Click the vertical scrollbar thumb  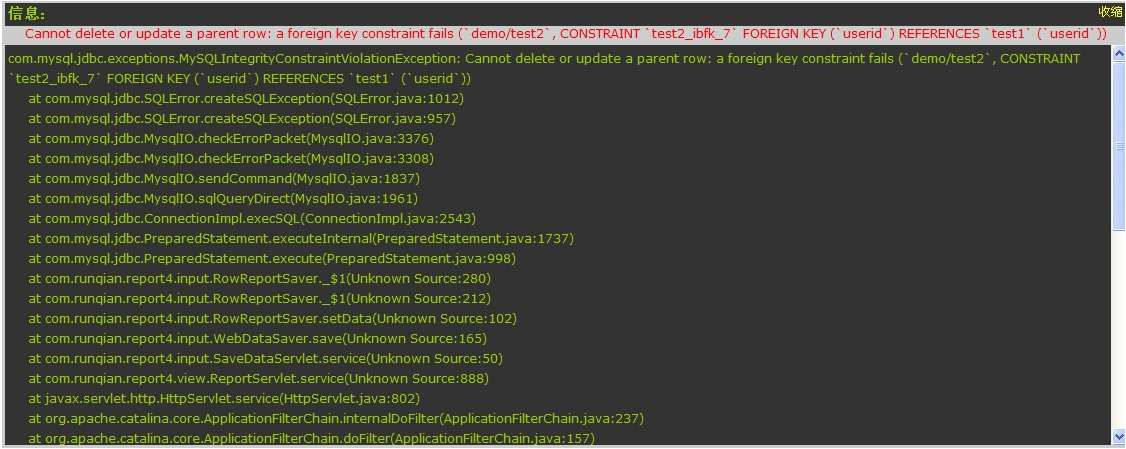click(1118, 146)
